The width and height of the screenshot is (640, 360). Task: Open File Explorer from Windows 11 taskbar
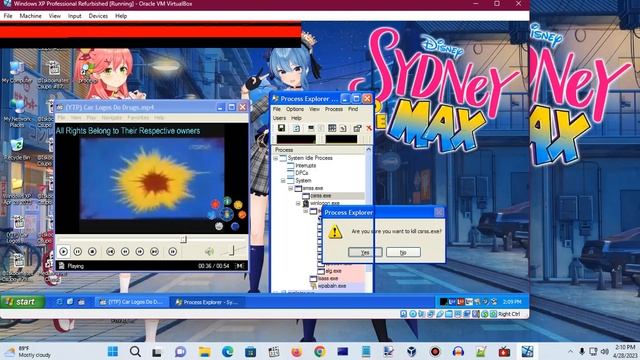pyautogui.click(x=204, y=351)
